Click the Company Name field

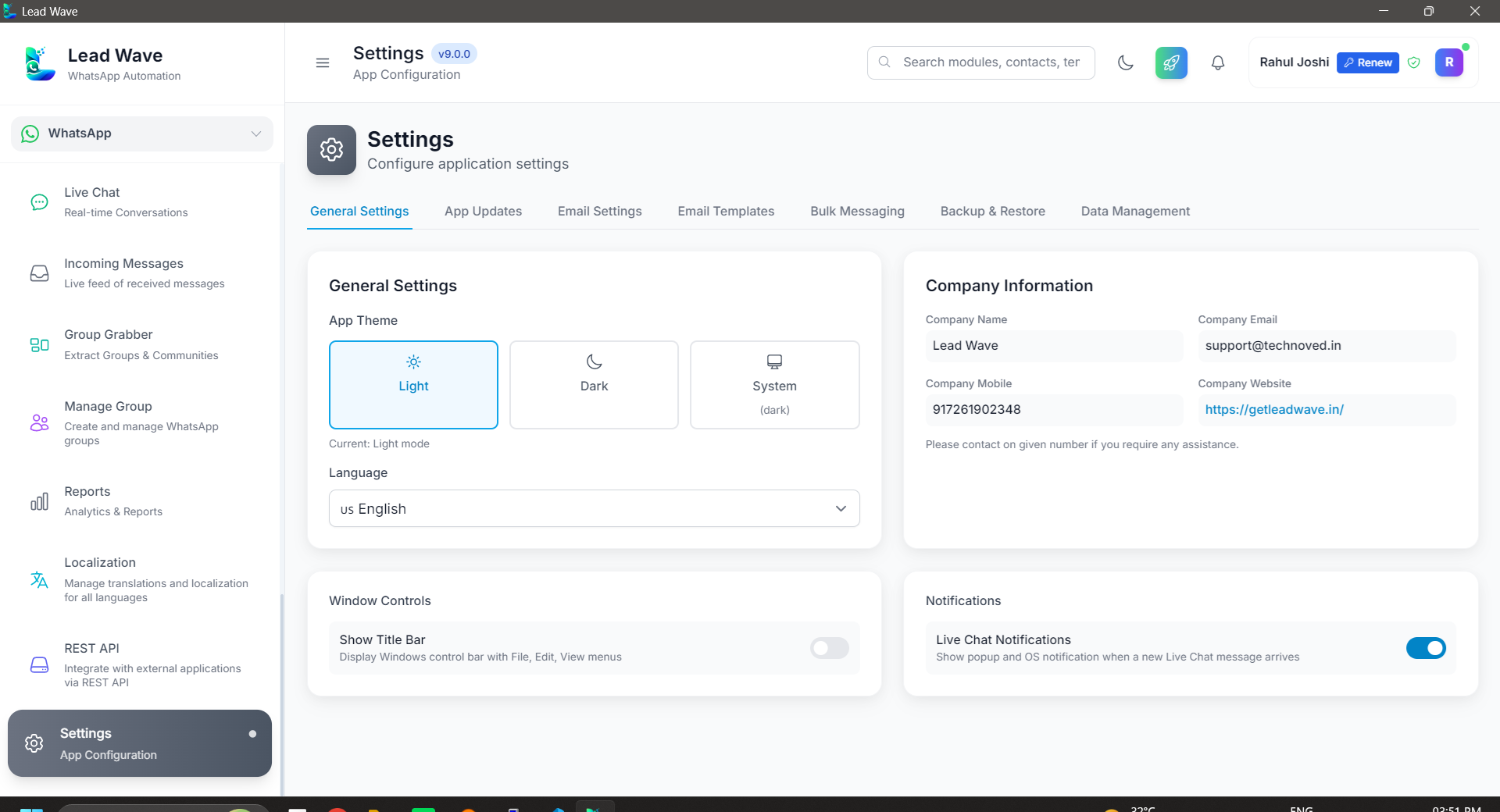coord(1054,346)
